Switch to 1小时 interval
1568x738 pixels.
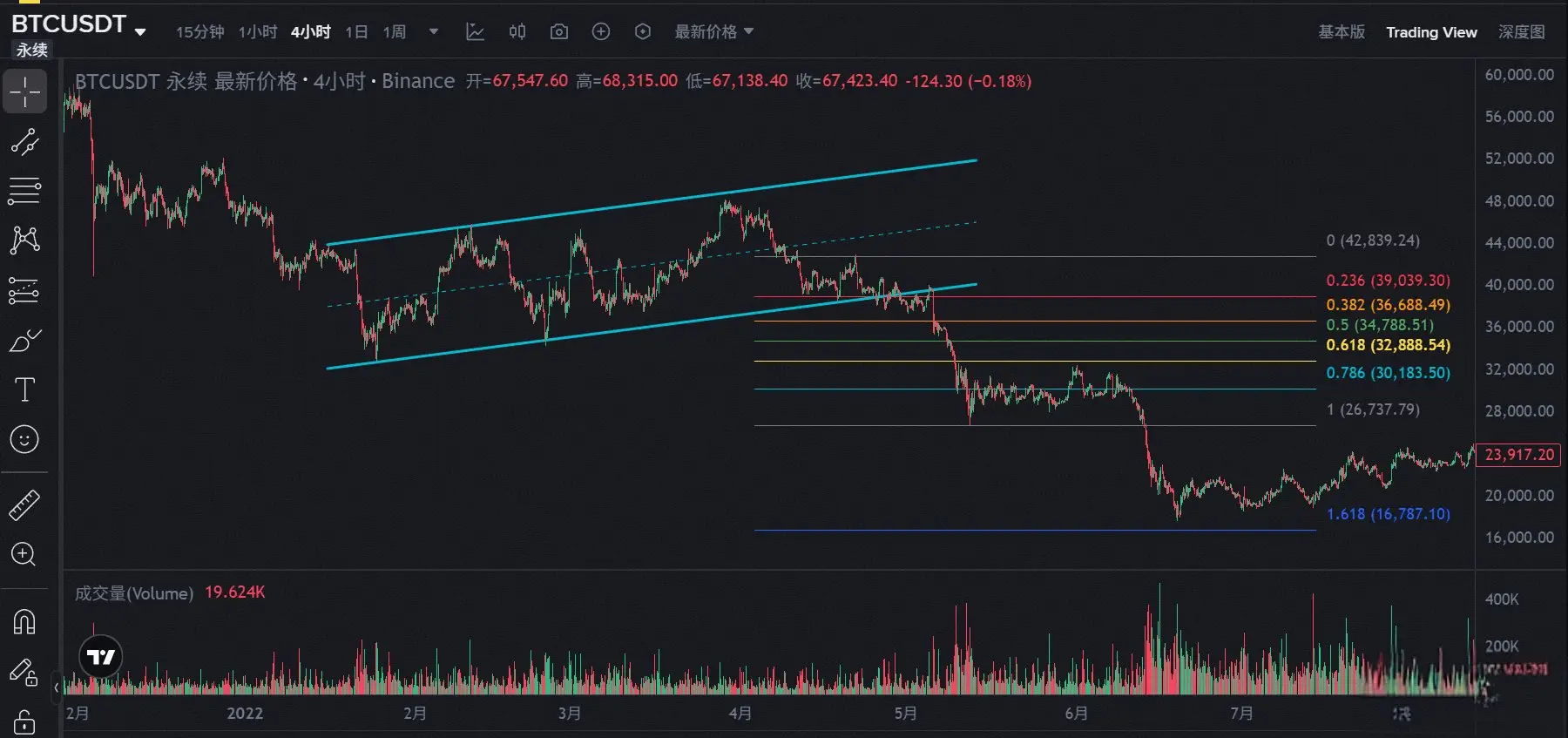258,32
